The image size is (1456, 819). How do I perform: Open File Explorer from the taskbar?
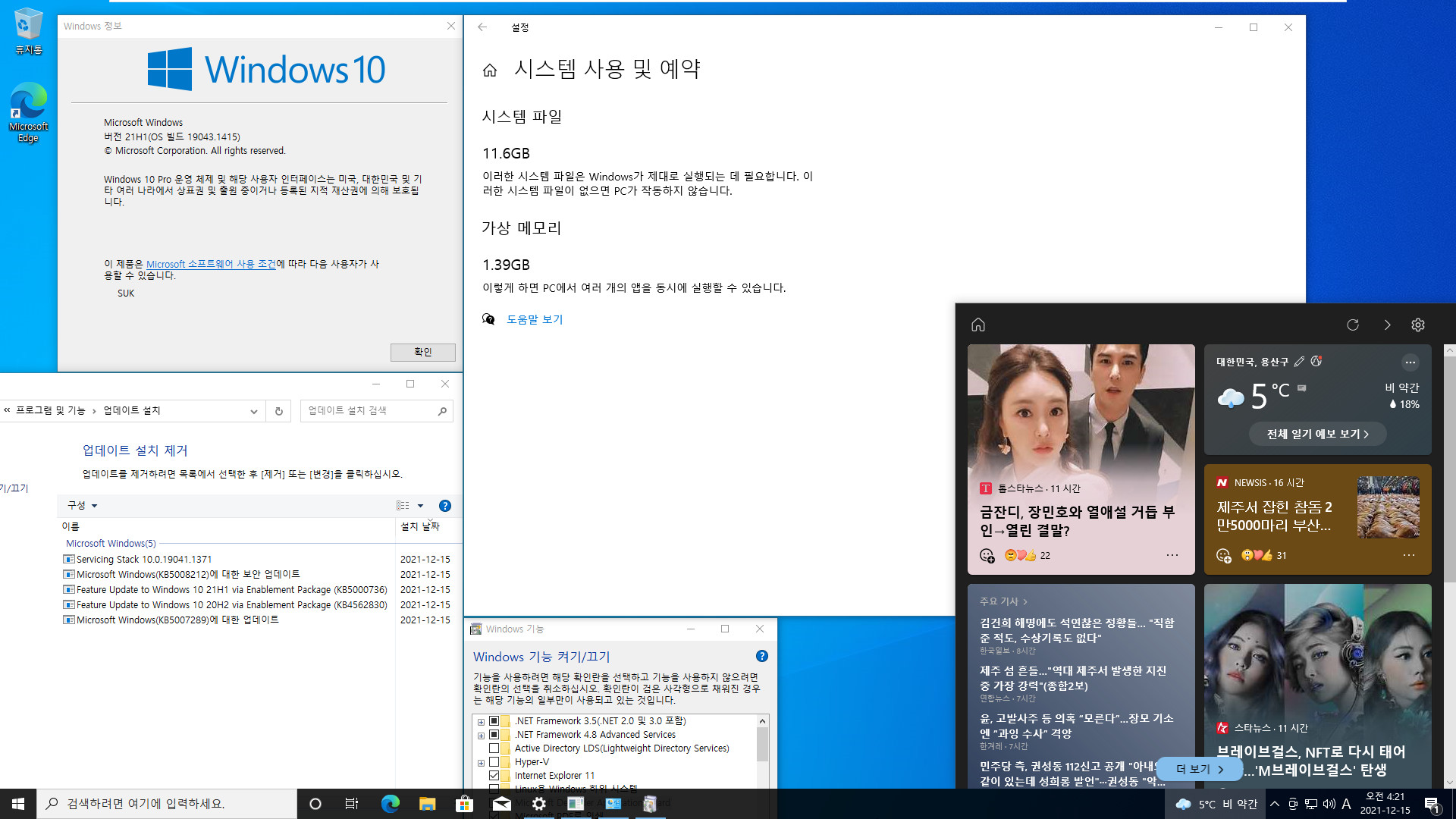tap(427, 804)
